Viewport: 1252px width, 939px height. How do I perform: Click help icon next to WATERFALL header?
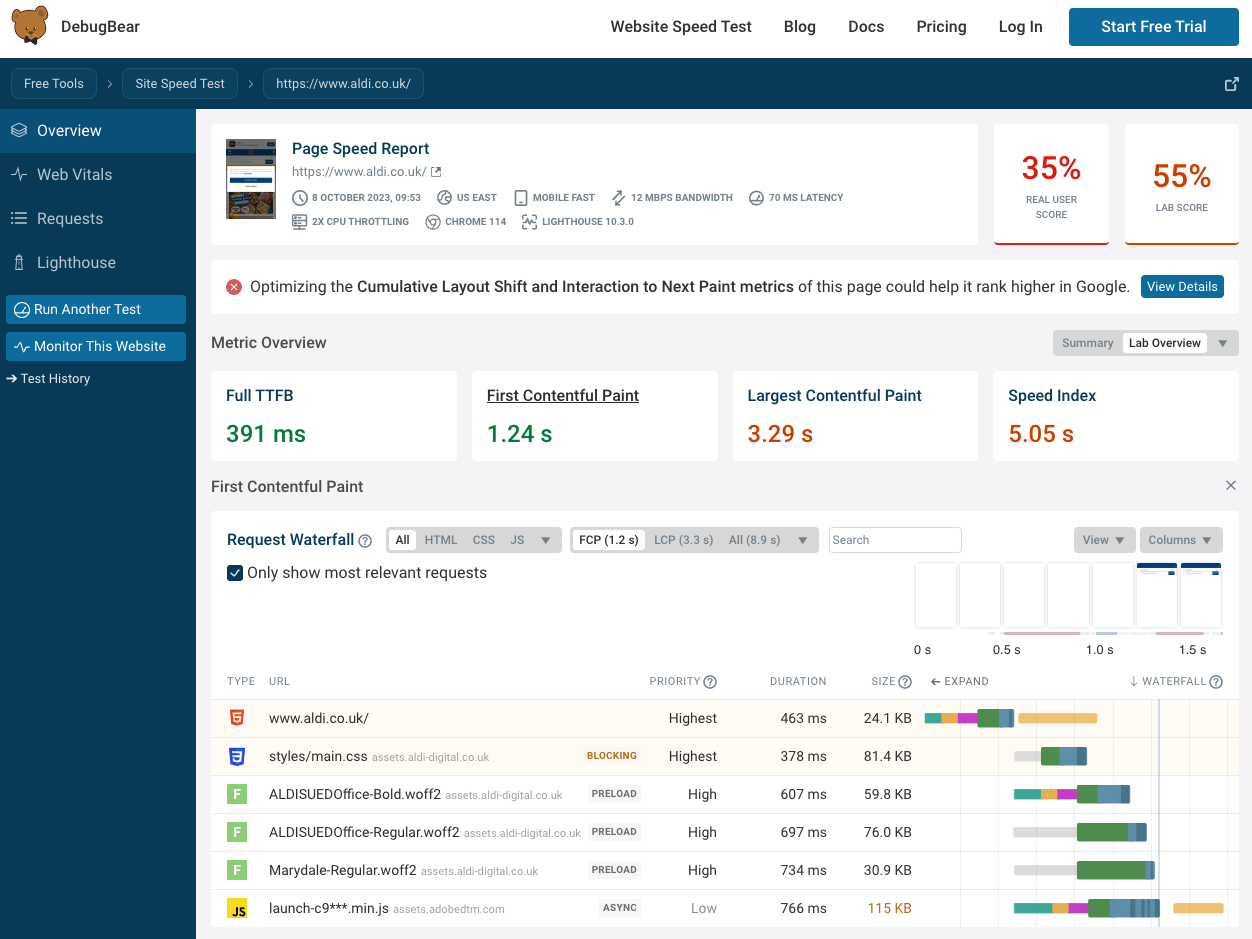pyautogui.click(x=1216, y=682)
